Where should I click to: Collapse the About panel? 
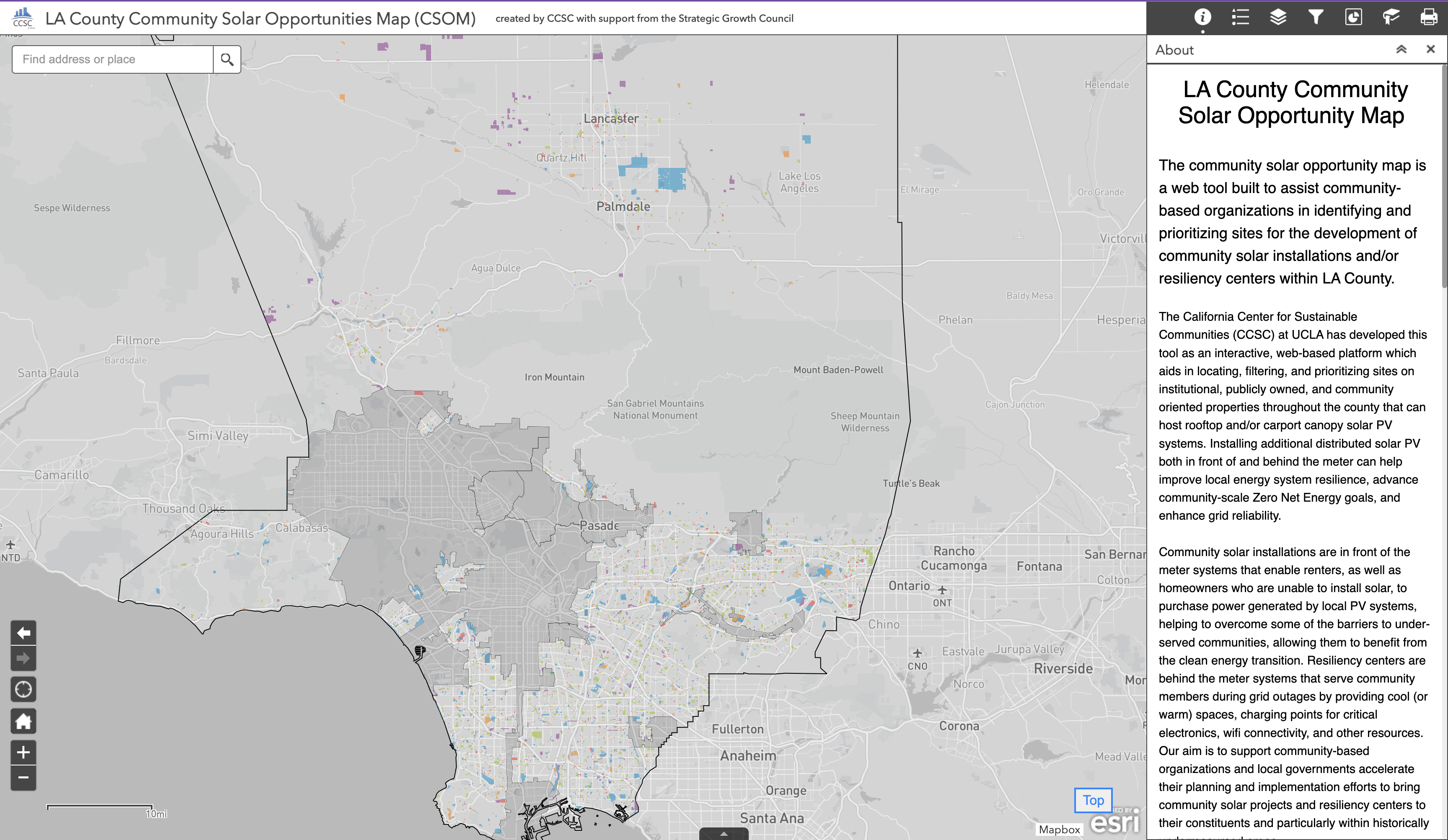pyautogui.click(x=1401, y=49)
